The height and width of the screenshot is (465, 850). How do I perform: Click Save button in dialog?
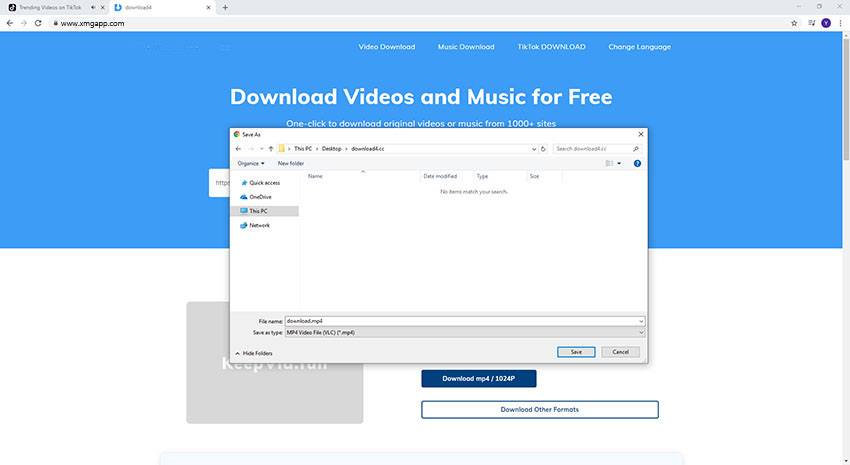pos(576,352)
